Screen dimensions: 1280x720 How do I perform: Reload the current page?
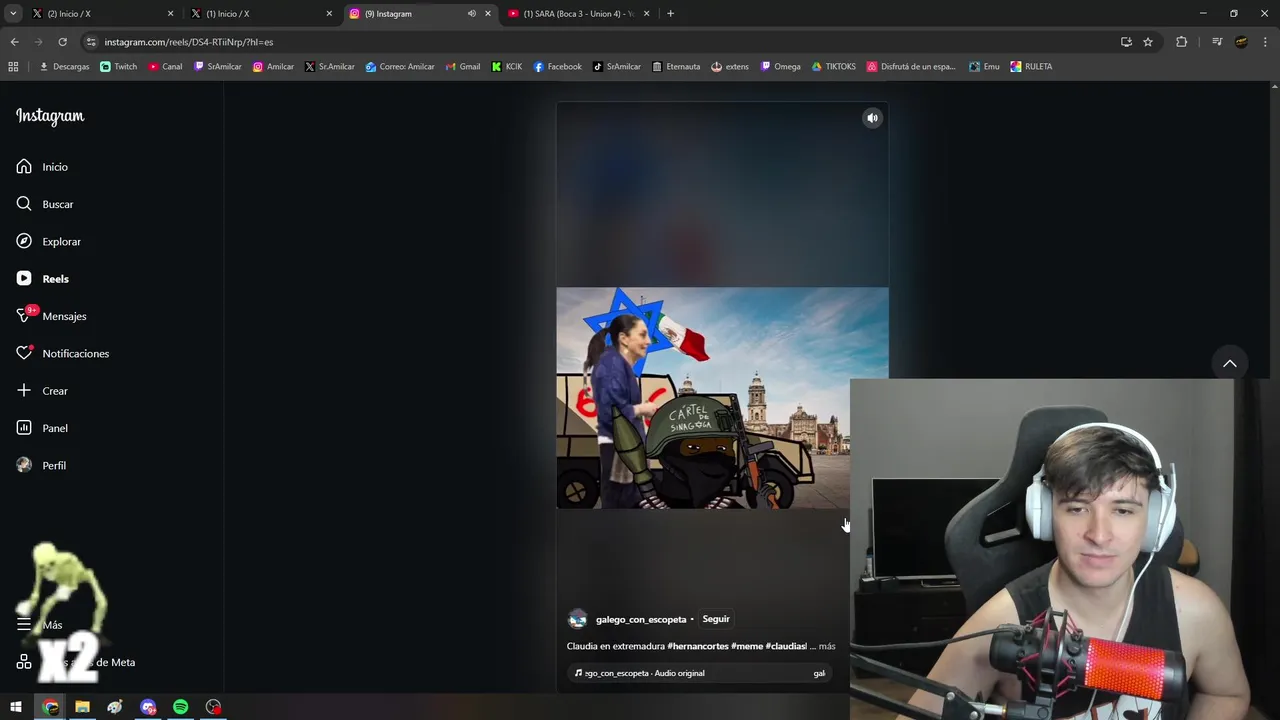coord(62,42)
